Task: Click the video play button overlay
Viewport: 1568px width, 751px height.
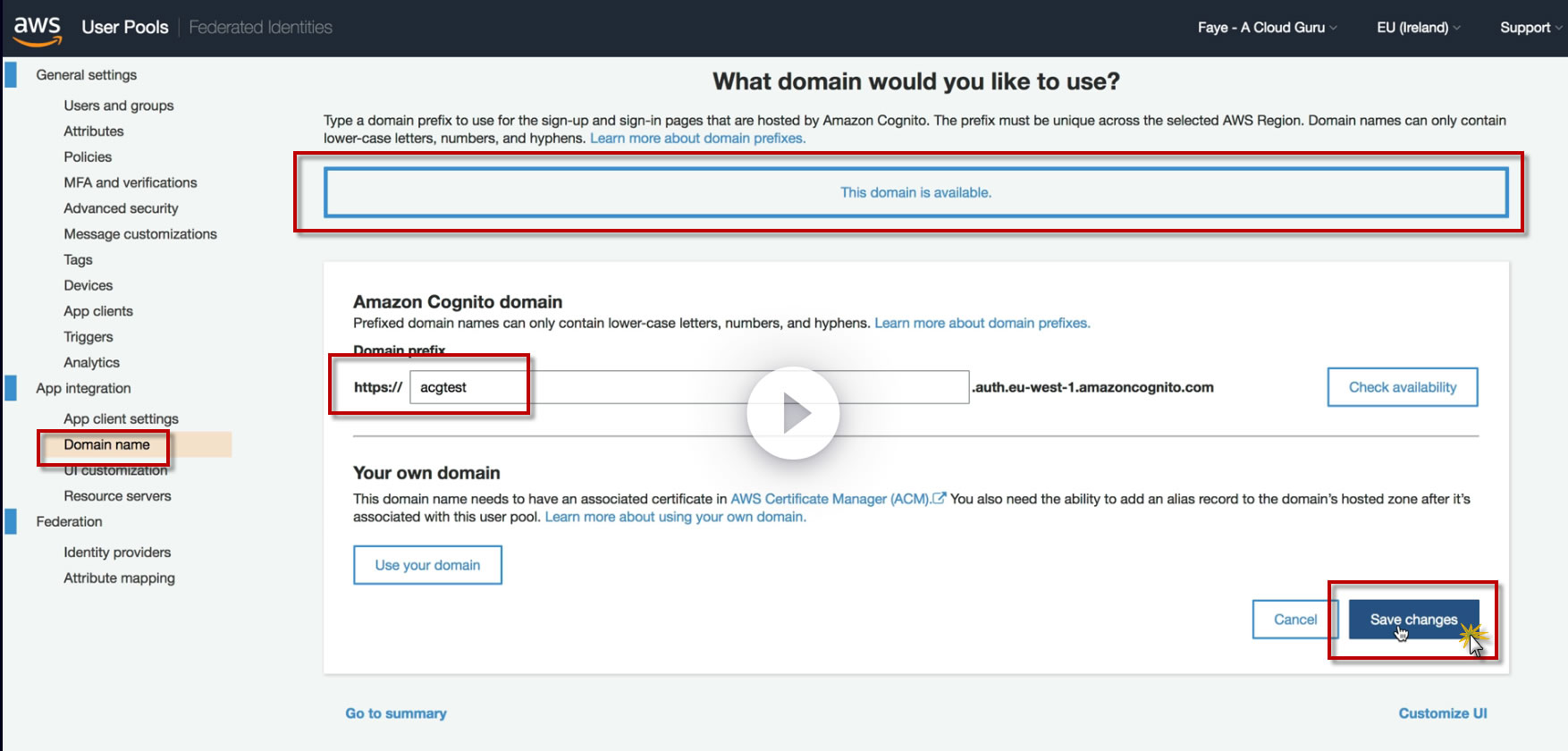Action: coord(793,413)
